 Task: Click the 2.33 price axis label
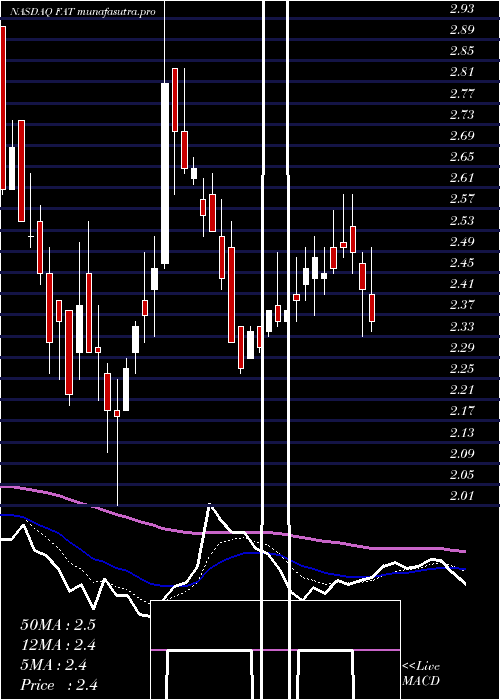[x=462, y=326]
